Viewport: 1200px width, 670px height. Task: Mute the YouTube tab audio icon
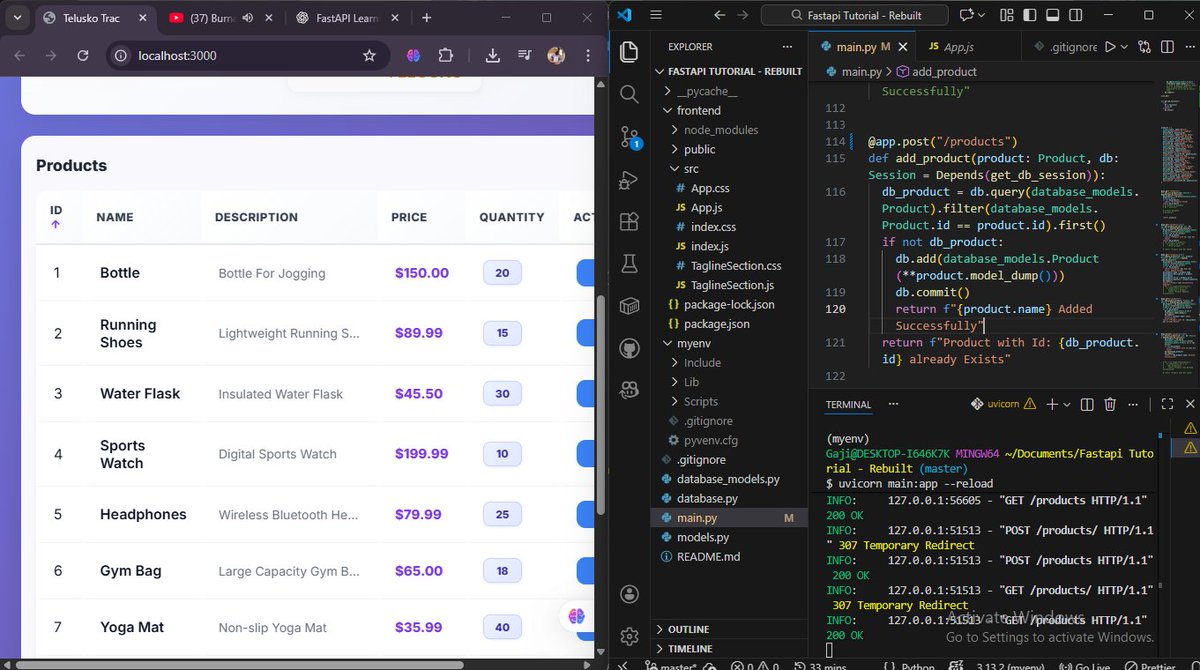246,17
